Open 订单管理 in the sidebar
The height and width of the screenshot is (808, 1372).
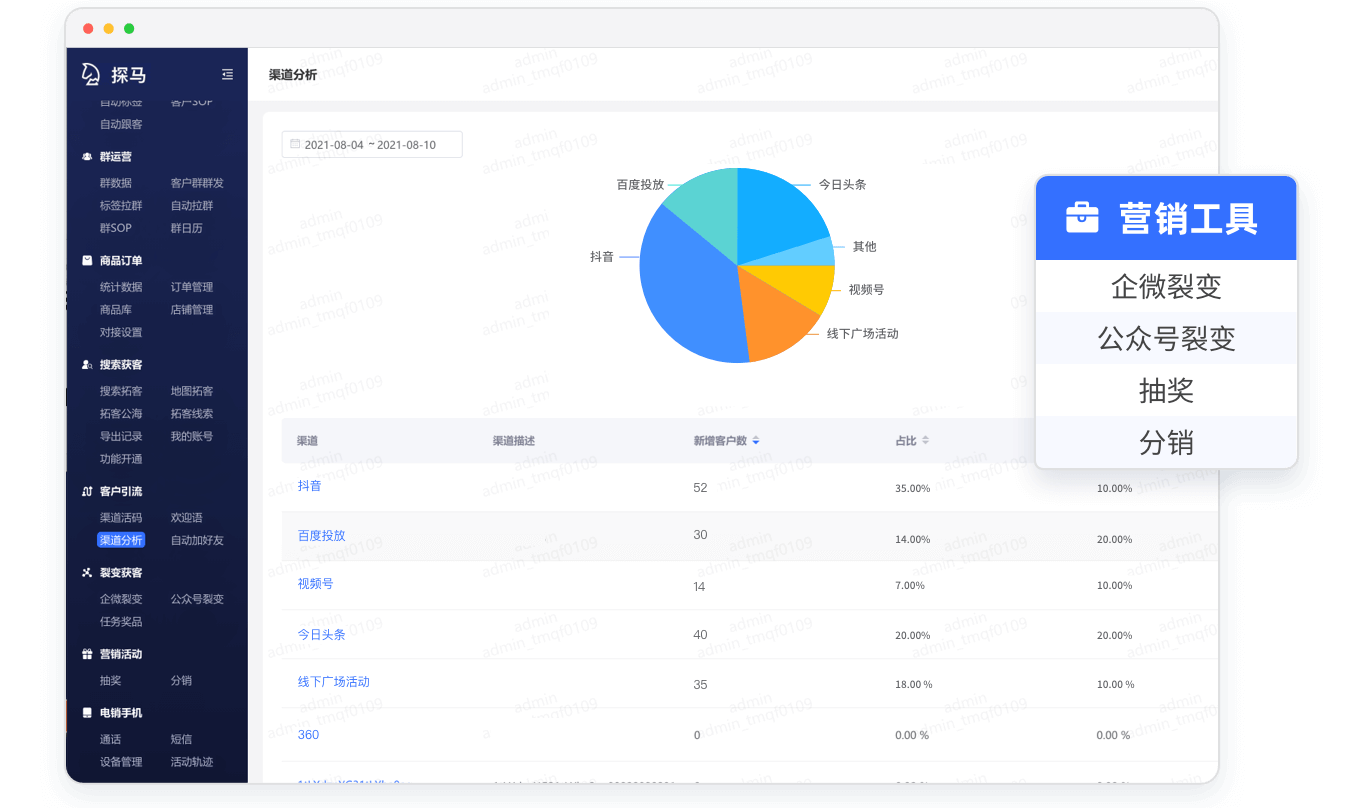point(192,287)
